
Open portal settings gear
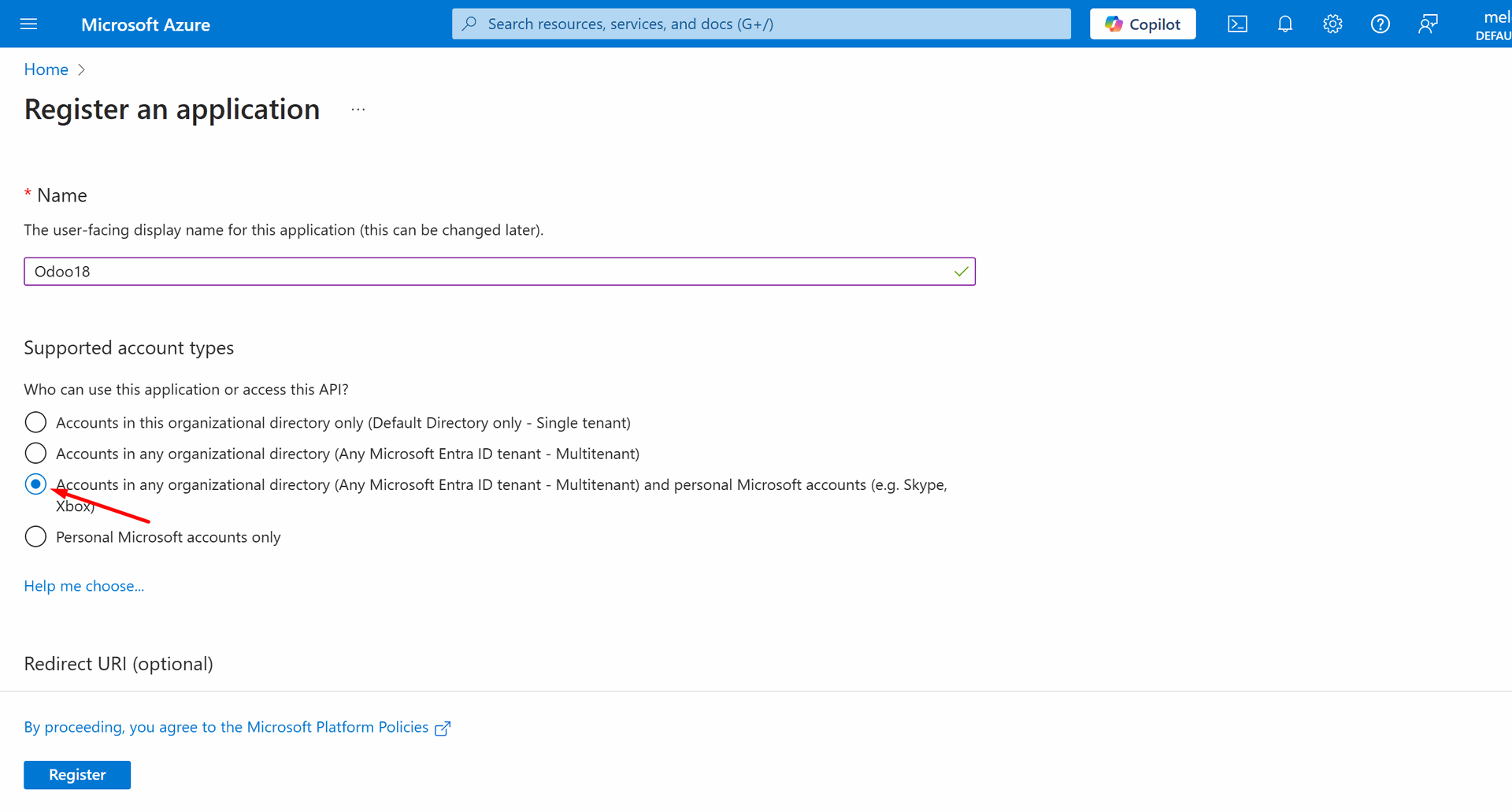click(1332, 24)
